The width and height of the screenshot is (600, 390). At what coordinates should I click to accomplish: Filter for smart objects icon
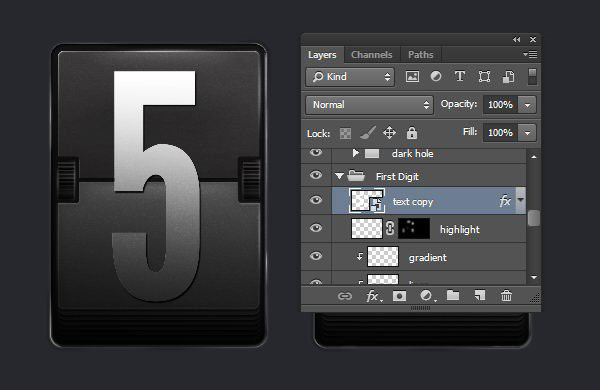pos(508,77)
